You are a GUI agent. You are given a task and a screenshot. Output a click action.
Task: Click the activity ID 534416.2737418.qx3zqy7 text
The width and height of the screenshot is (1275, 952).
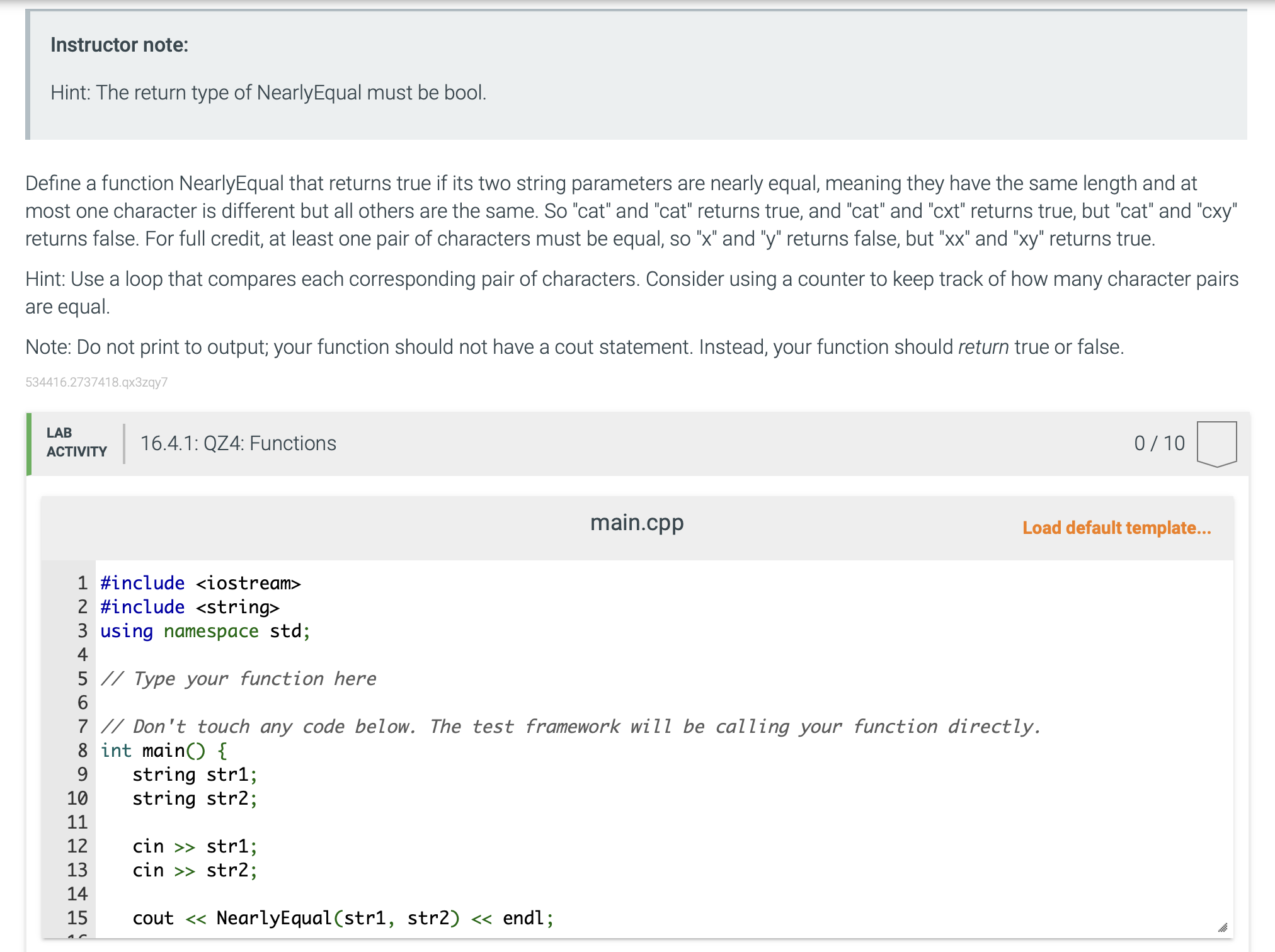coord(96,382)
